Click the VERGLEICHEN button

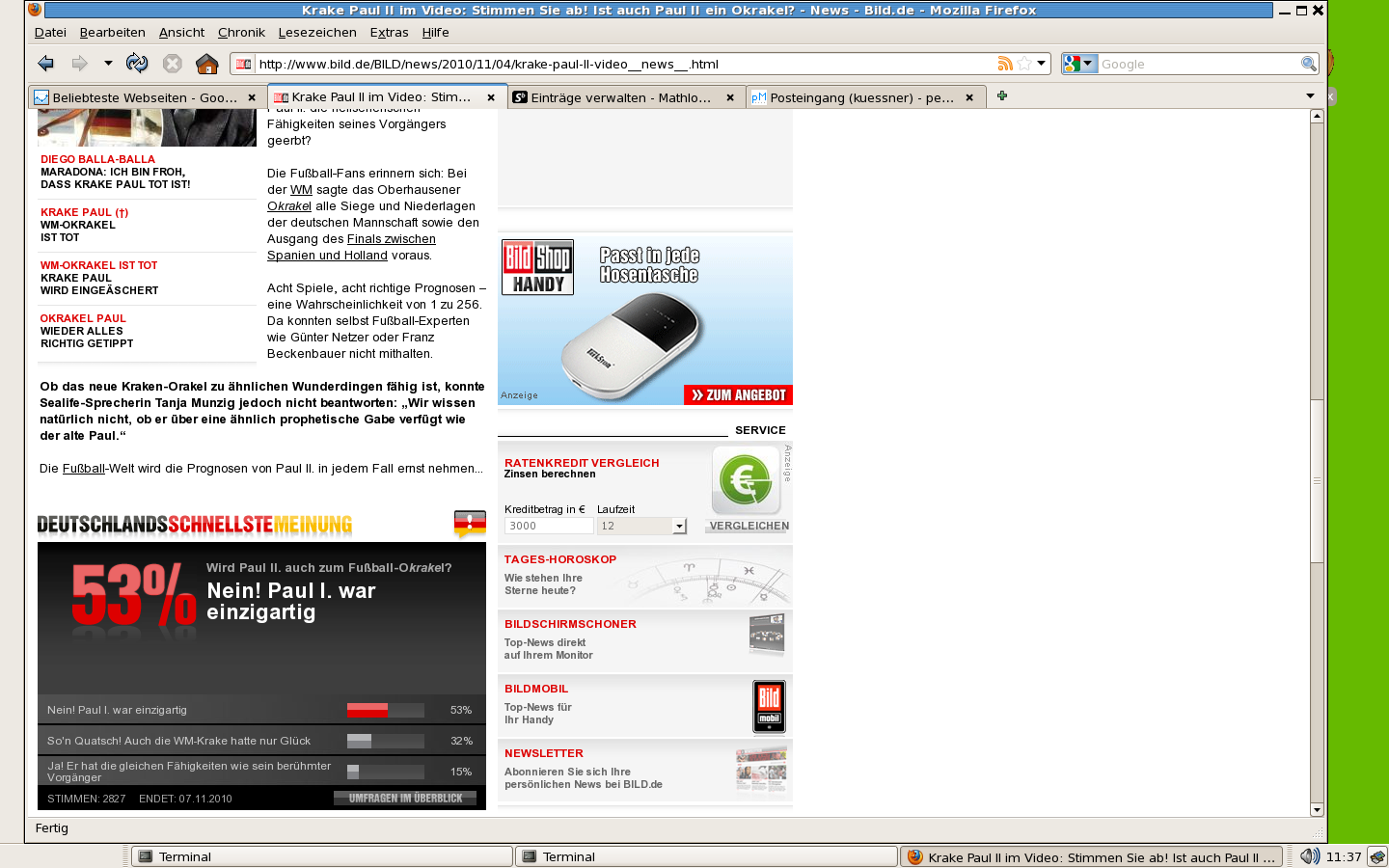pos(749,526)
